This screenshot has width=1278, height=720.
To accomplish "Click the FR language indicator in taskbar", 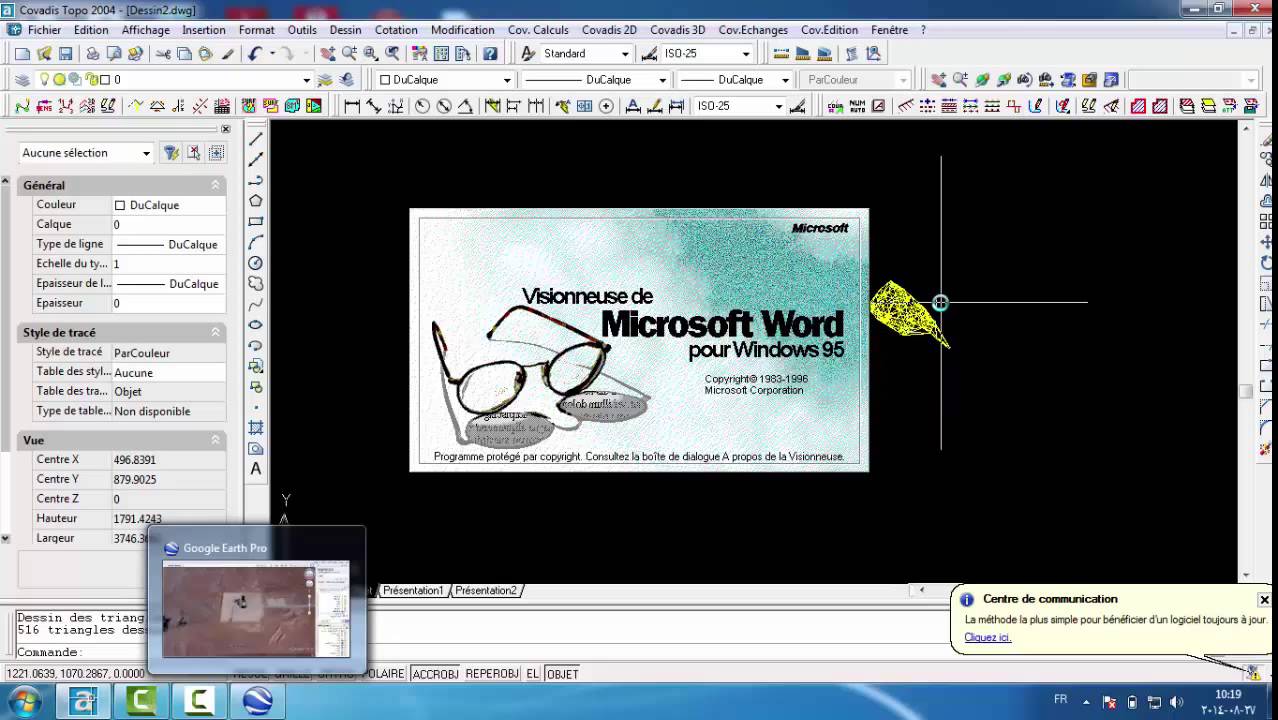I will (x=1061, y=700).
